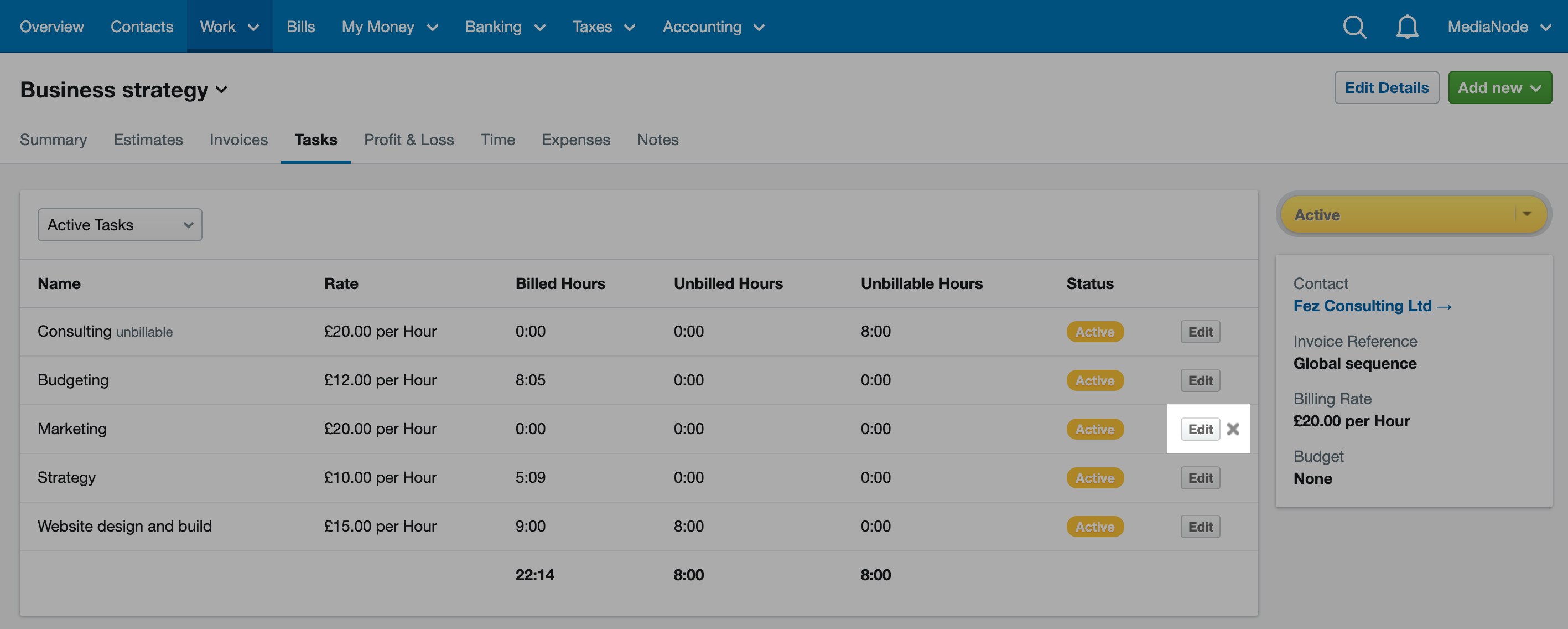The height and width of the screenshot is (629, 1568).
Task: Open the notifications bell
Action: (1406, 27)
